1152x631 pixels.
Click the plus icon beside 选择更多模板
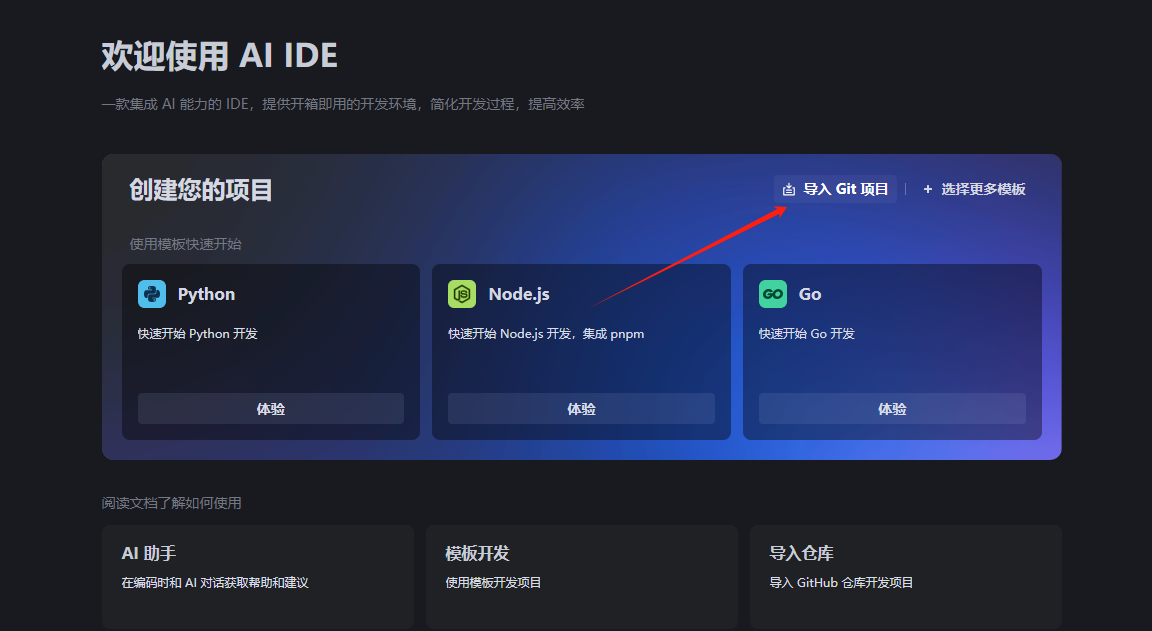(x=928, y=190)
